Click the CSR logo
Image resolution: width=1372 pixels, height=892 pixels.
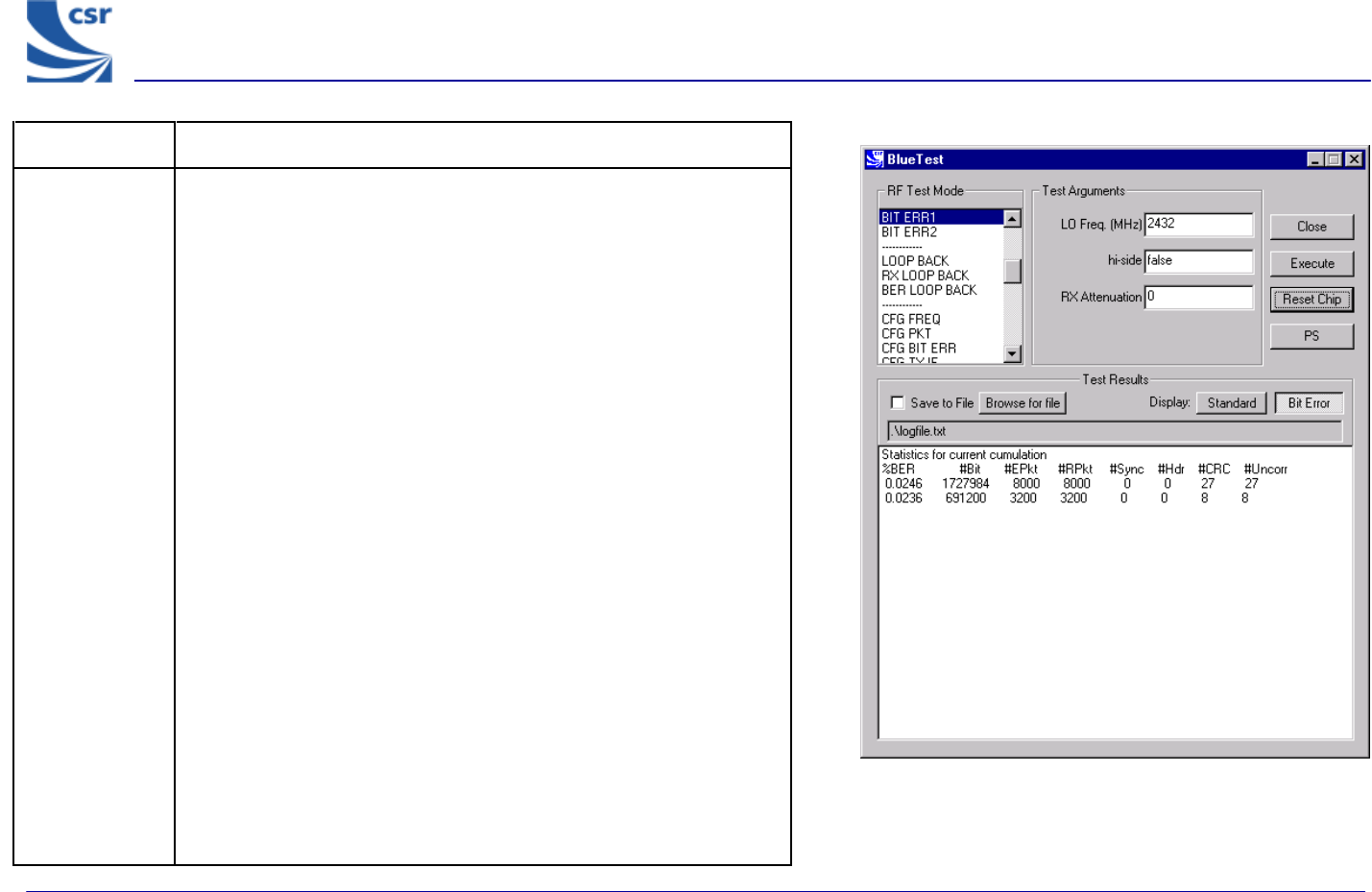click(69, 41)
